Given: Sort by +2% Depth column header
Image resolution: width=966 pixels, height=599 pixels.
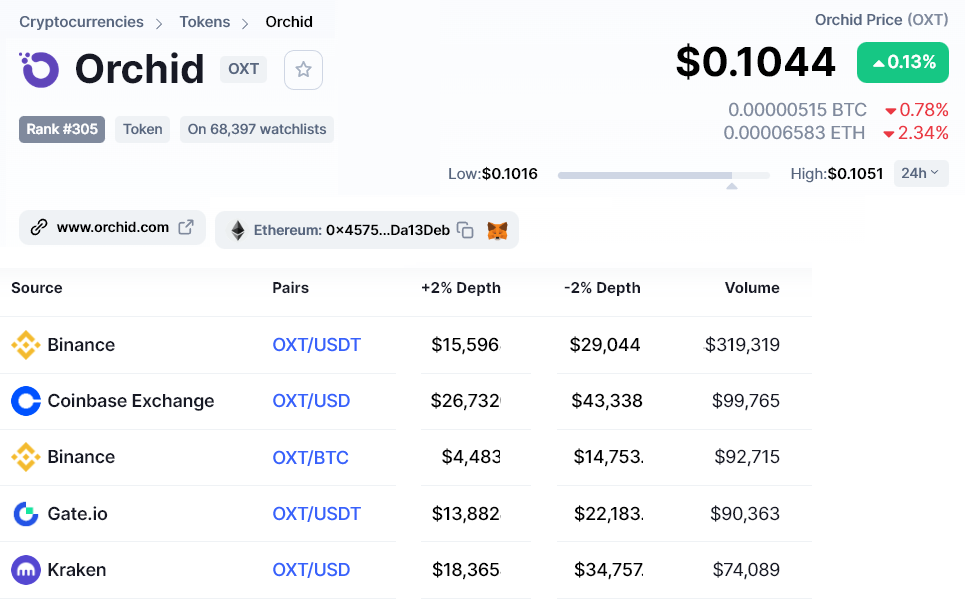Looking at the screenshot, I should point(461,288).
